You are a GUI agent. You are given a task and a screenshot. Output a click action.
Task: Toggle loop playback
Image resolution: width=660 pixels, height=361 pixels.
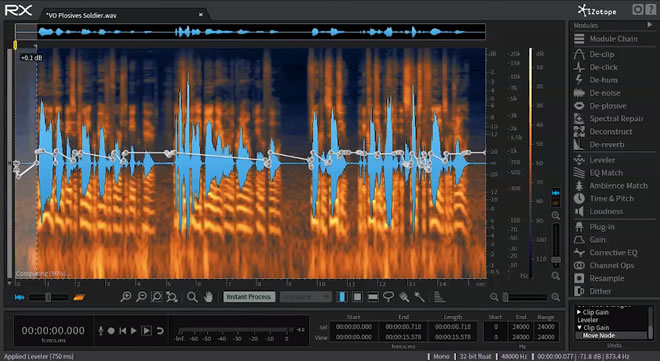coord(160,331)
